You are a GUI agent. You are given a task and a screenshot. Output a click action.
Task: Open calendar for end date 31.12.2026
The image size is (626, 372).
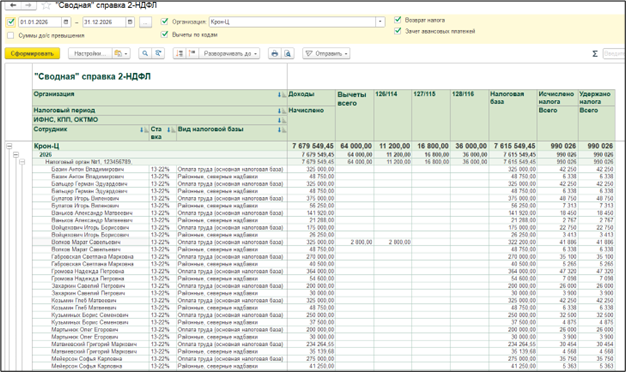[x=130, y=22]
